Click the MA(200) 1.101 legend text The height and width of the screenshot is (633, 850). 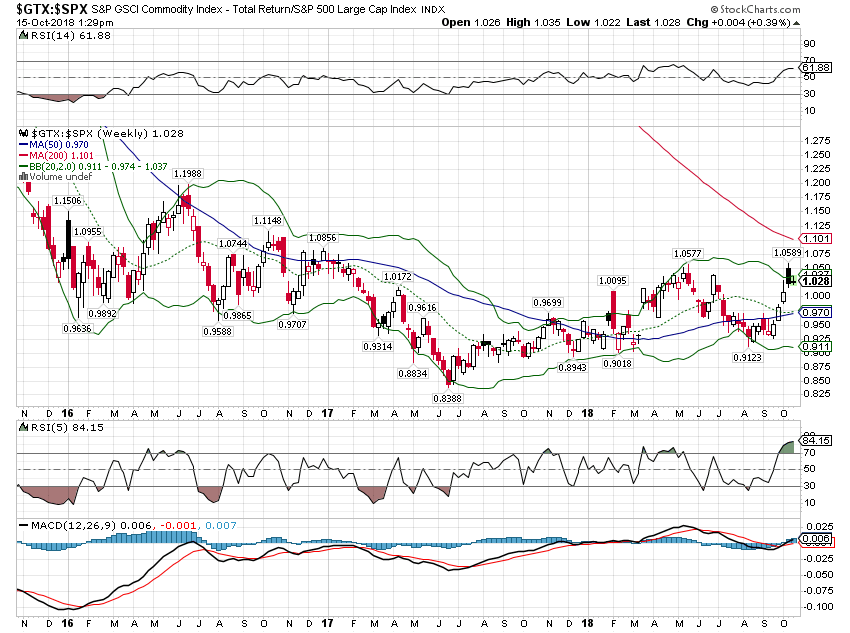coord(61,156)
